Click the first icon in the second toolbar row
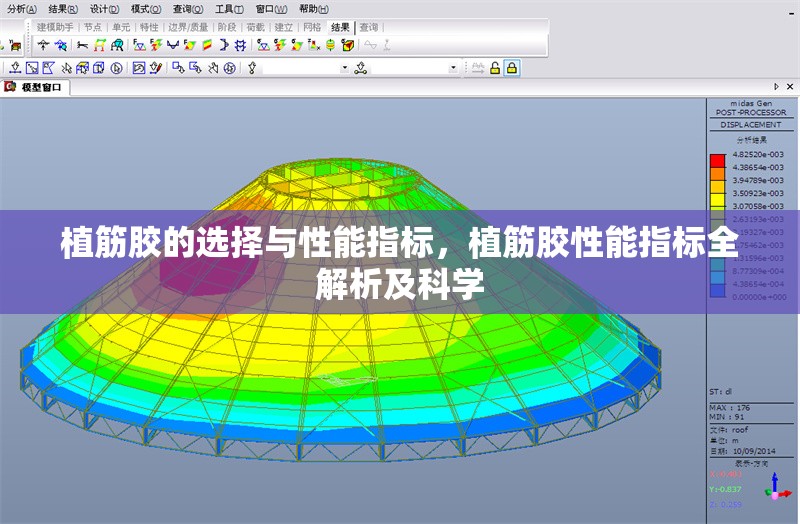Image resolution: width=800 pixels, height=524 pixels. (15, 68)
